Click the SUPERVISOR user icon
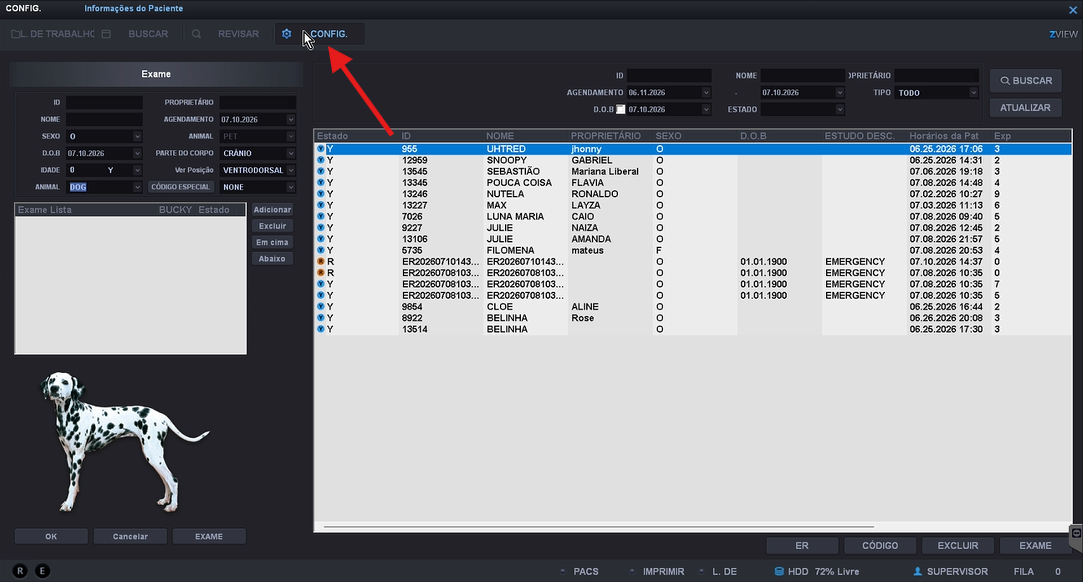The height and width of the screenshot is (582, 1083). click(x=917, y=572)
